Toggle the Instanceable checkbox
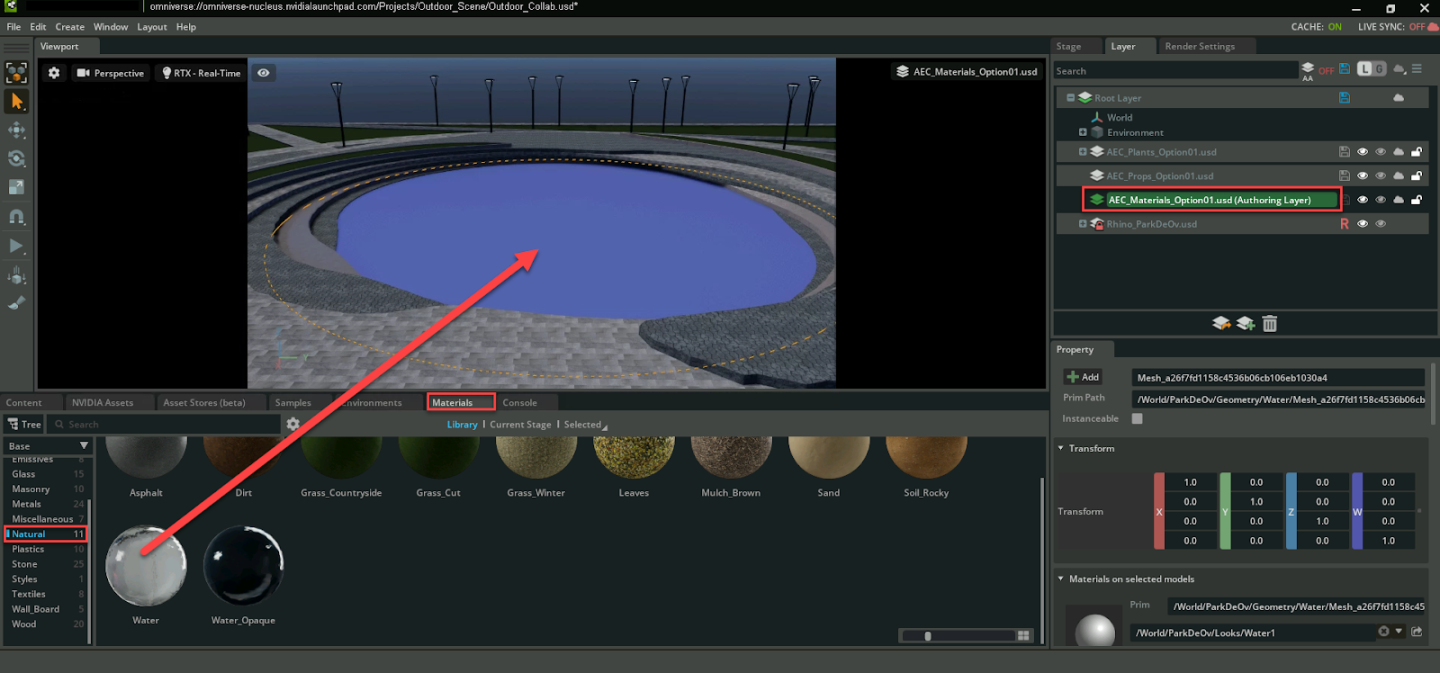This screenshot has height=673, width=1440. [x=1137, y=419]
